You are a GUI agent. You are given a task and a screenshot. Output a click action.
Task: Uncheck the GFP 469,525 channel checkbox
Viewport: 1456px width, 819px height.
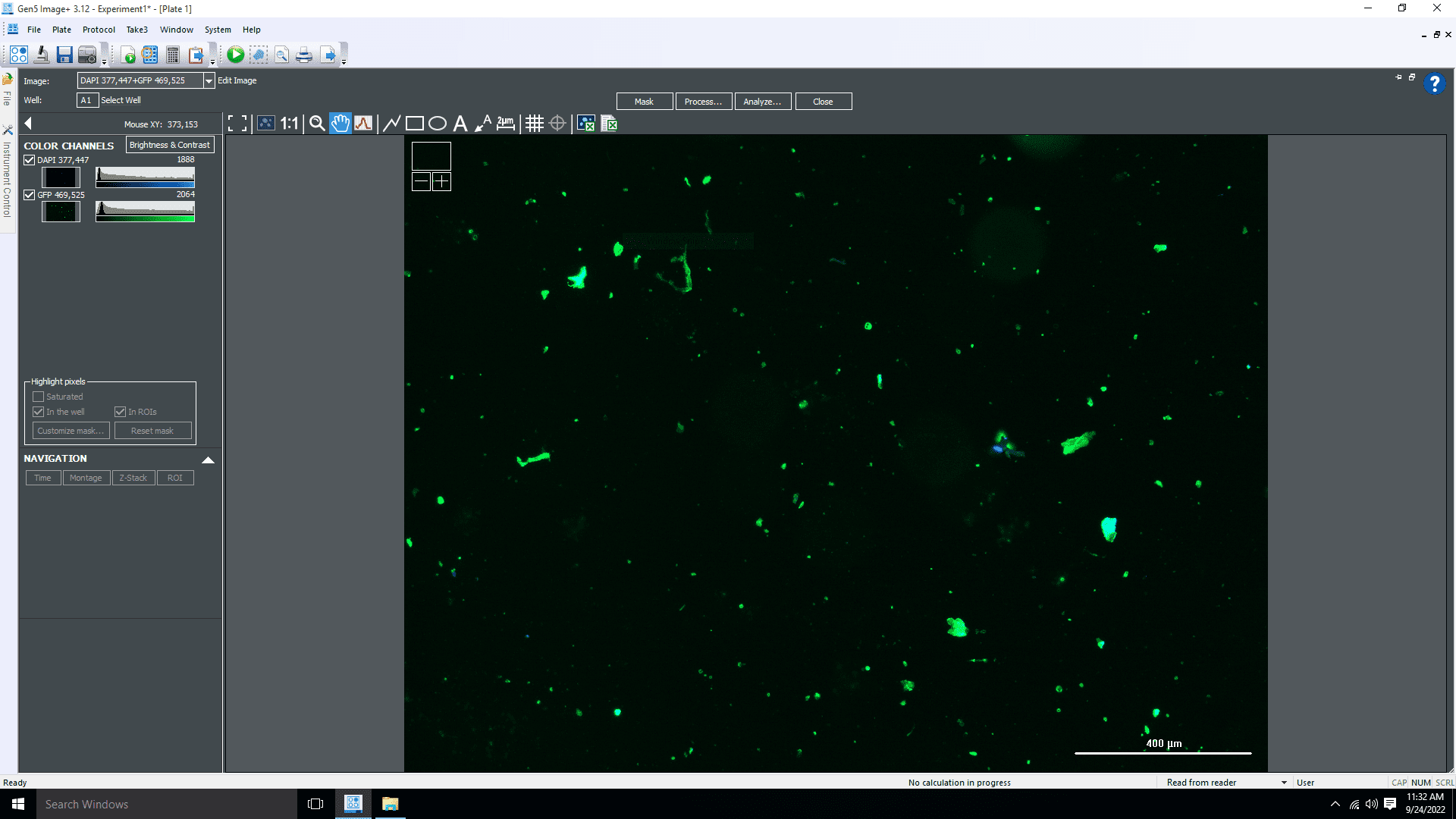pos(30,195)
